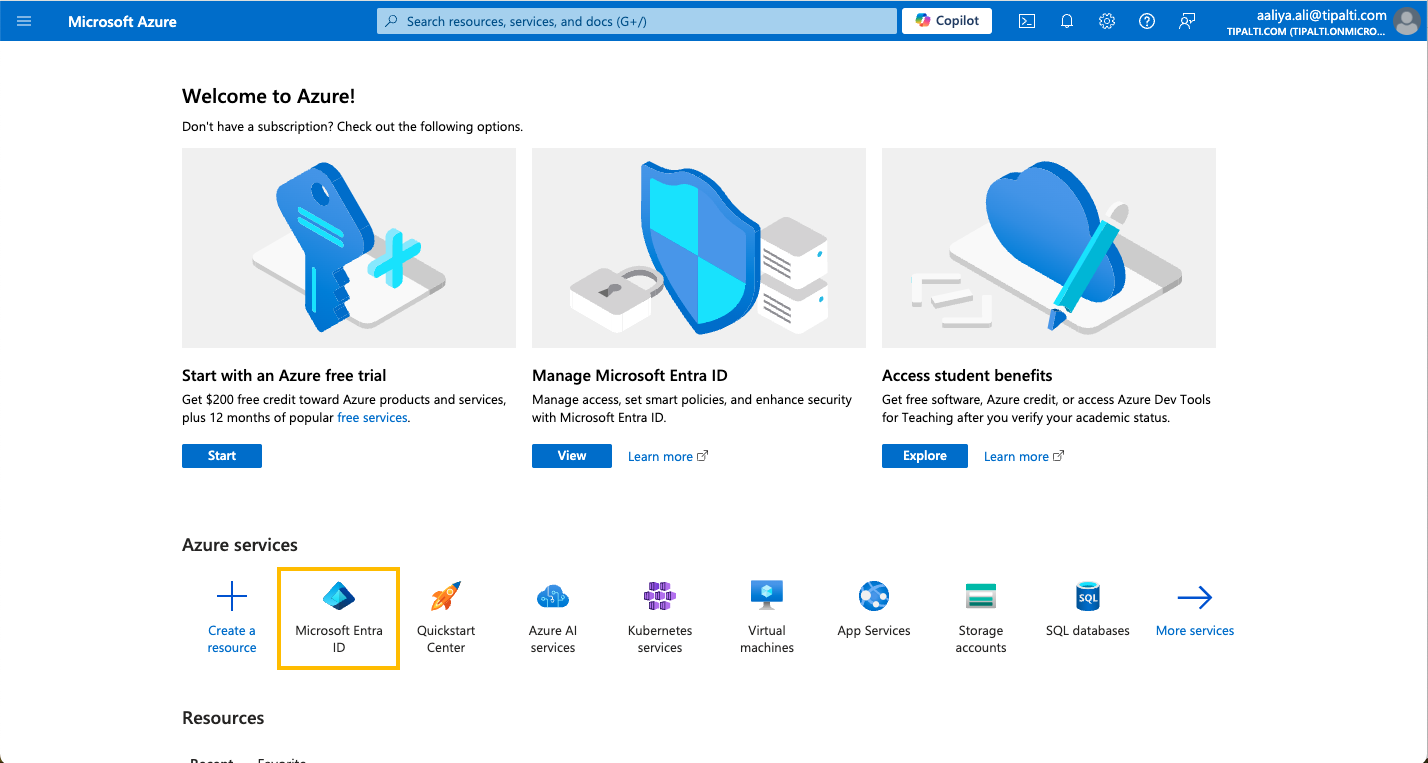
Task: Click the search resources input field
Action: point(636,20)
